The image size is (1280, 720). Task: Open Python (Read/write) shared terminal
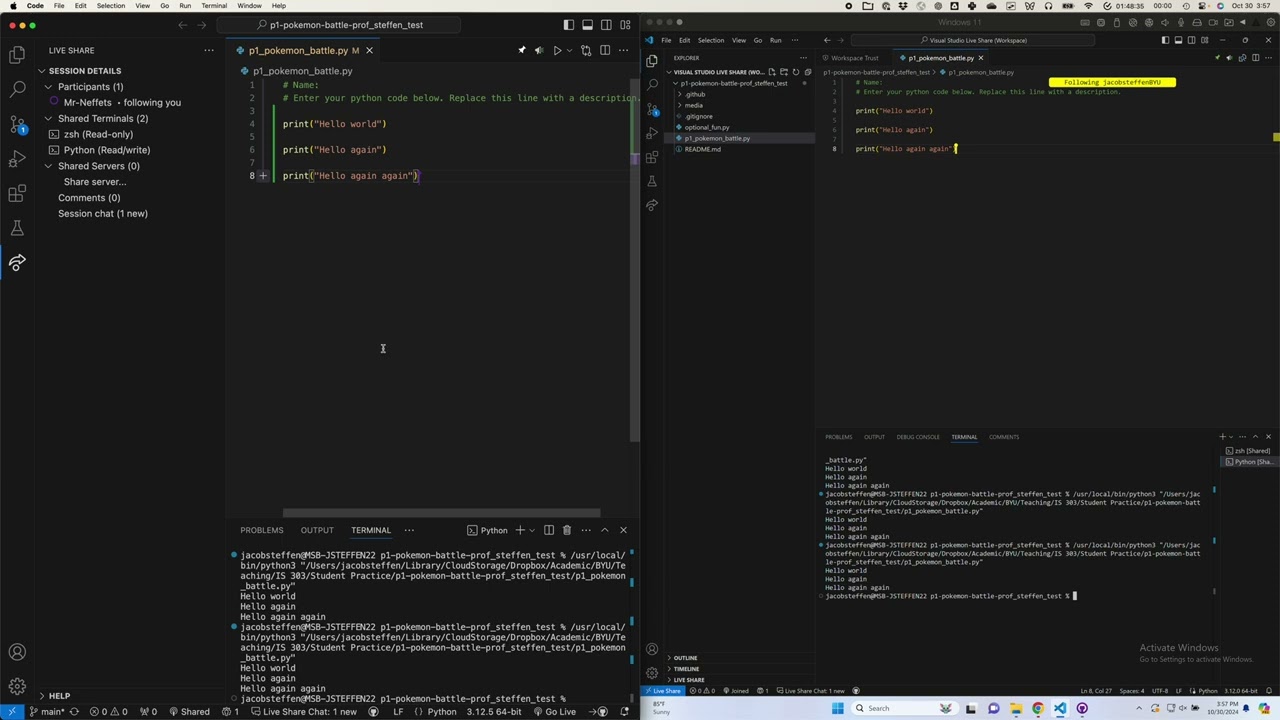pyautogui.click(x=107, y=150)
